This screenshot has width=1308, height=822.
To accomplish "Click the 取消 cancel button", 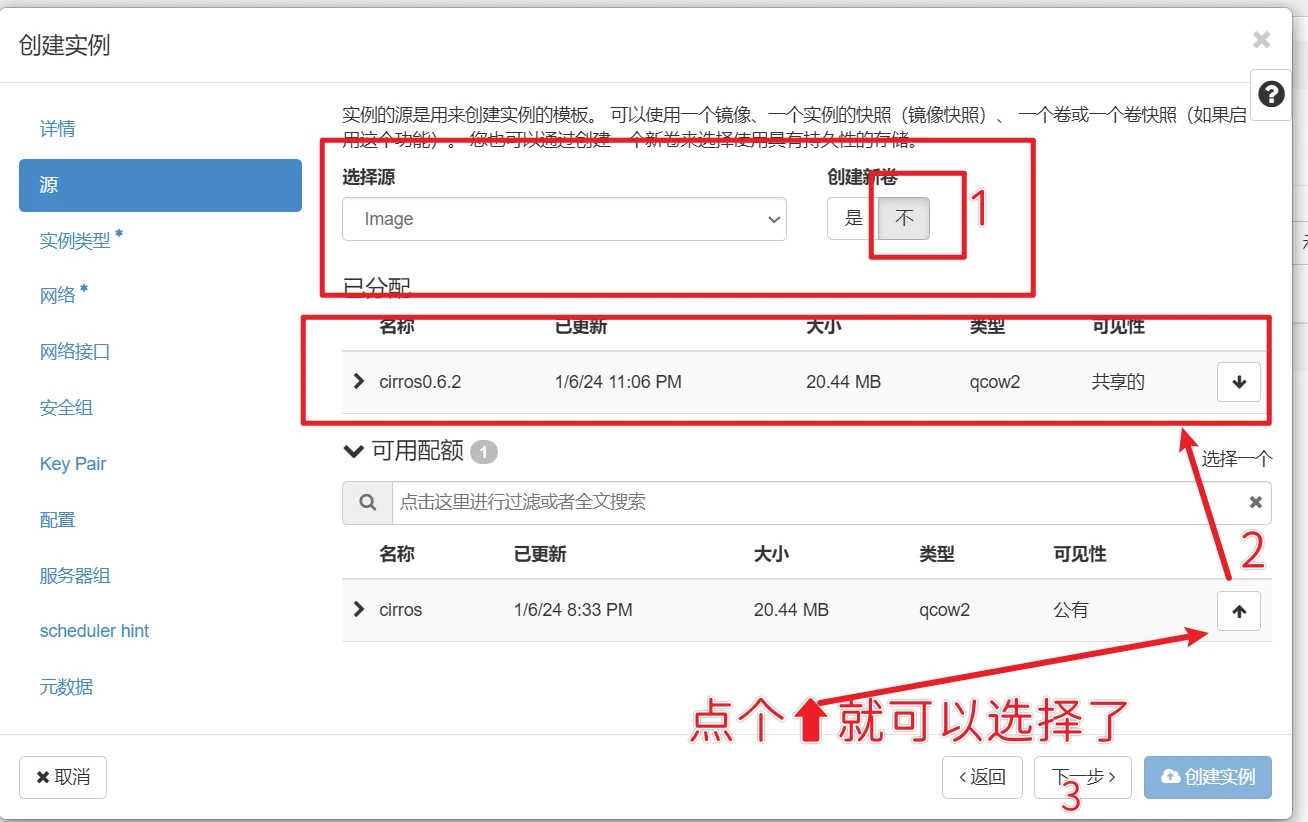I will pyautogui.click(x=63, y=778).
